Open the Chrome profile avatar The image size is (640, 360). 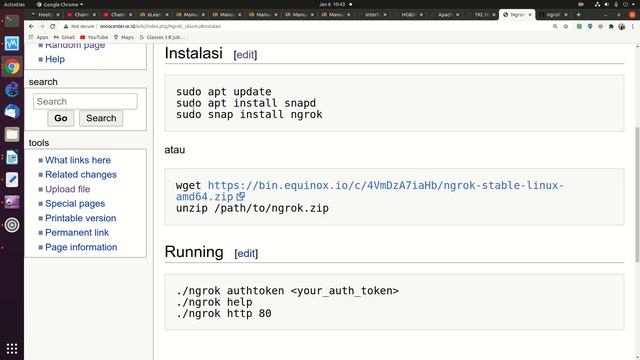point(622,26)
